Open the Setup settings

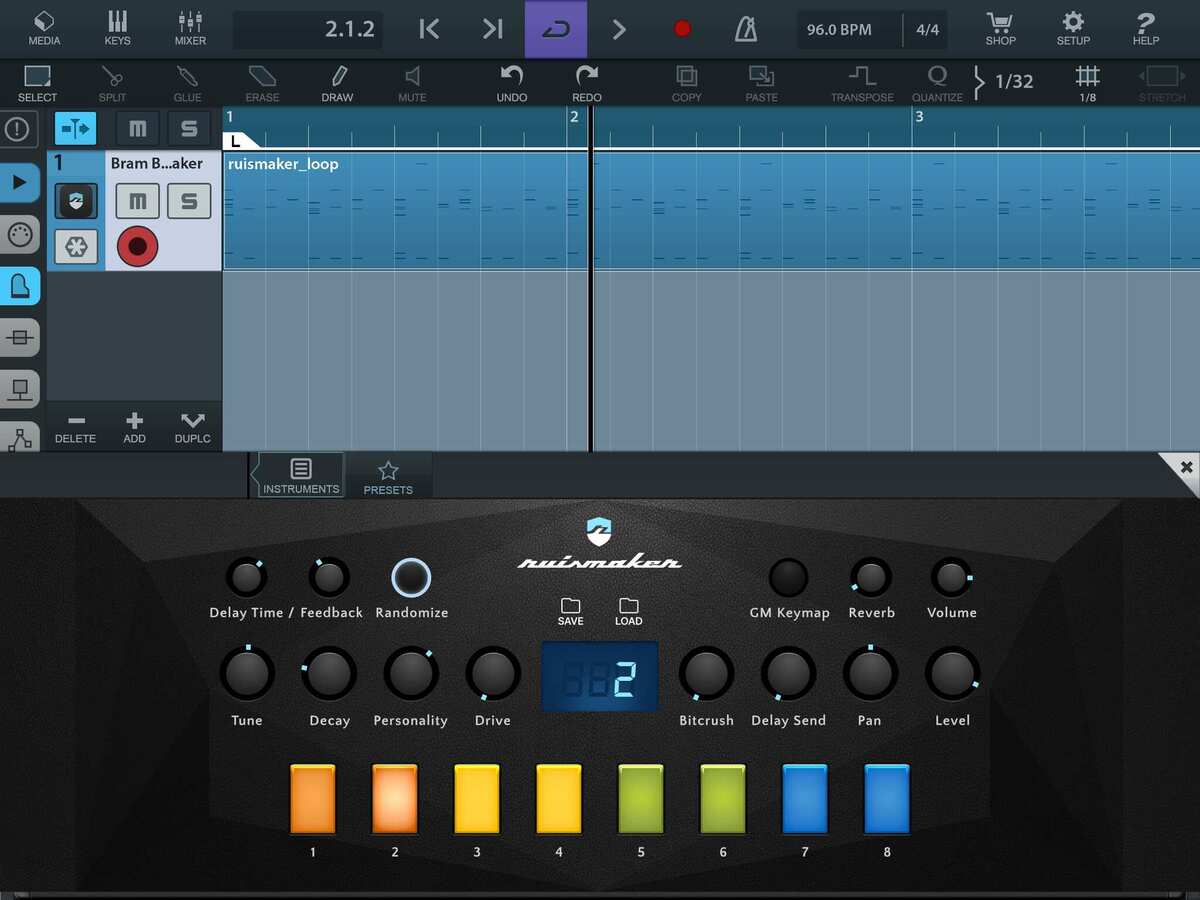pyautogui.click(x=1073, y=28)
